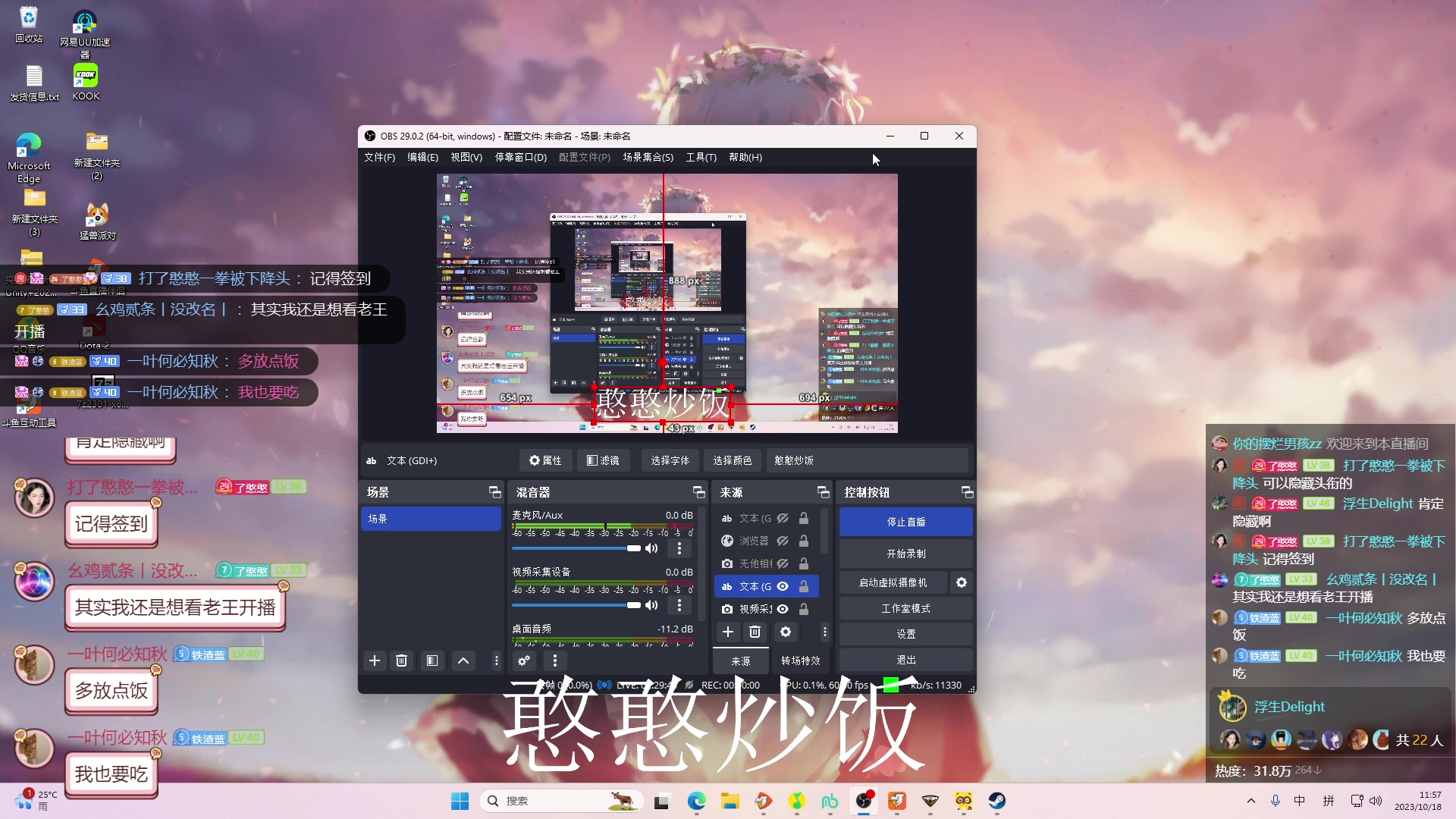1456x819 pixels.
Task: Add a new source with plus icon
Action: point(728,632)
